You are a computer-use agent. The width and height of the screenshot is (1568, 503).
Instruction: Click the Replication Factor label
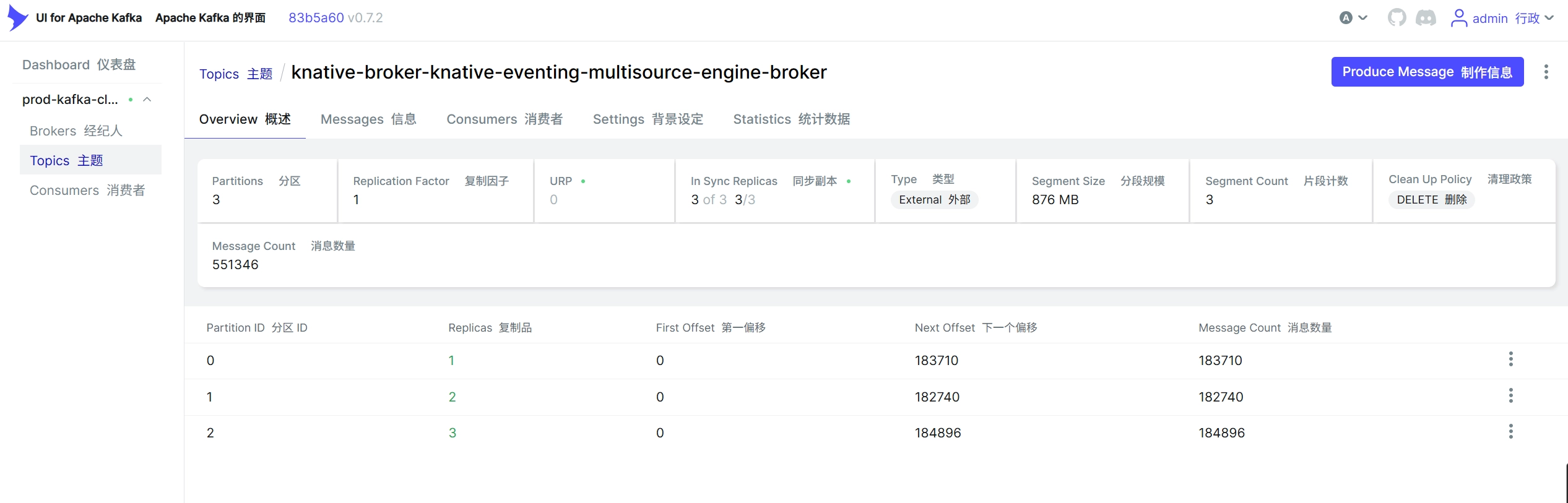pos(401,181)
